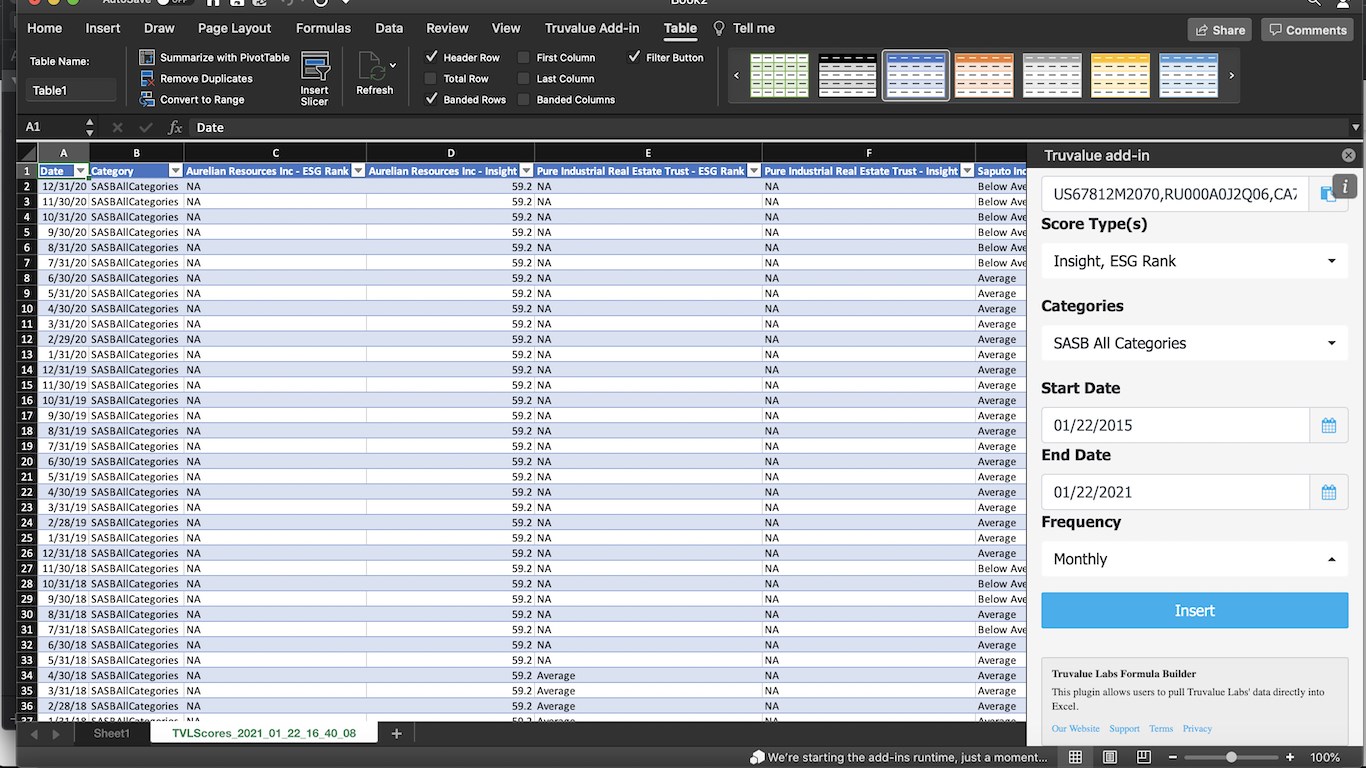Click the Summarize with PivotTable icon
Image resolution: width=1366 pixels, height=768 pixels.
[147, 58]
